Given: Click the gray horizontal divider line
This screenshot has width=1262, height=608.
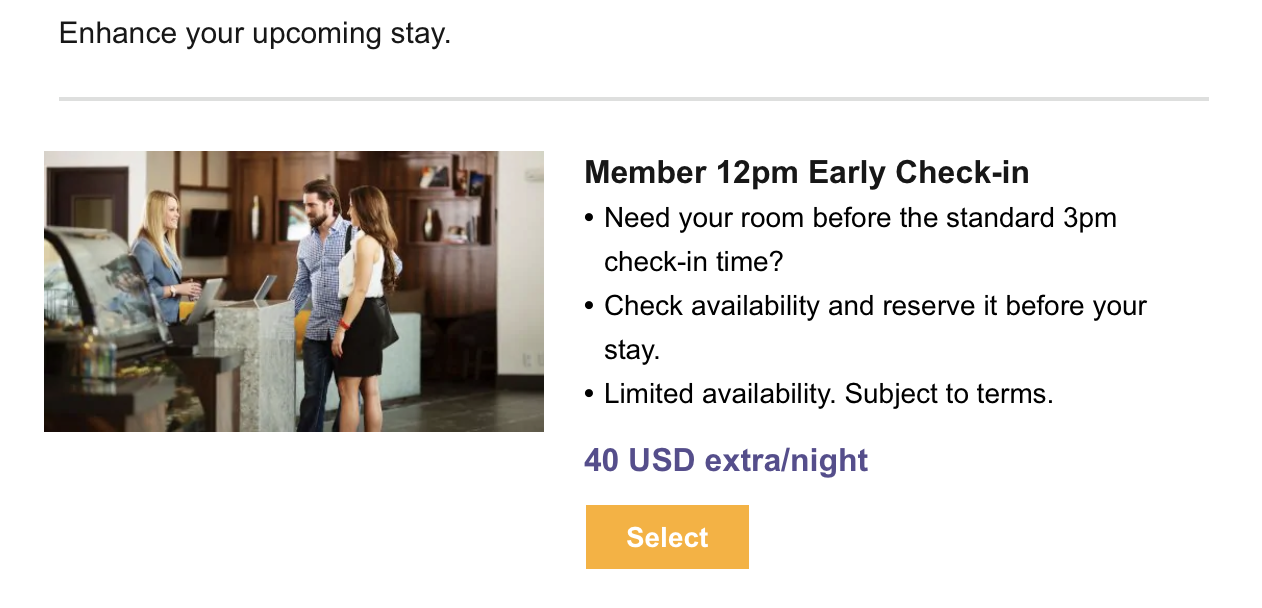Looking at the screenshot, I should (633, 99).
